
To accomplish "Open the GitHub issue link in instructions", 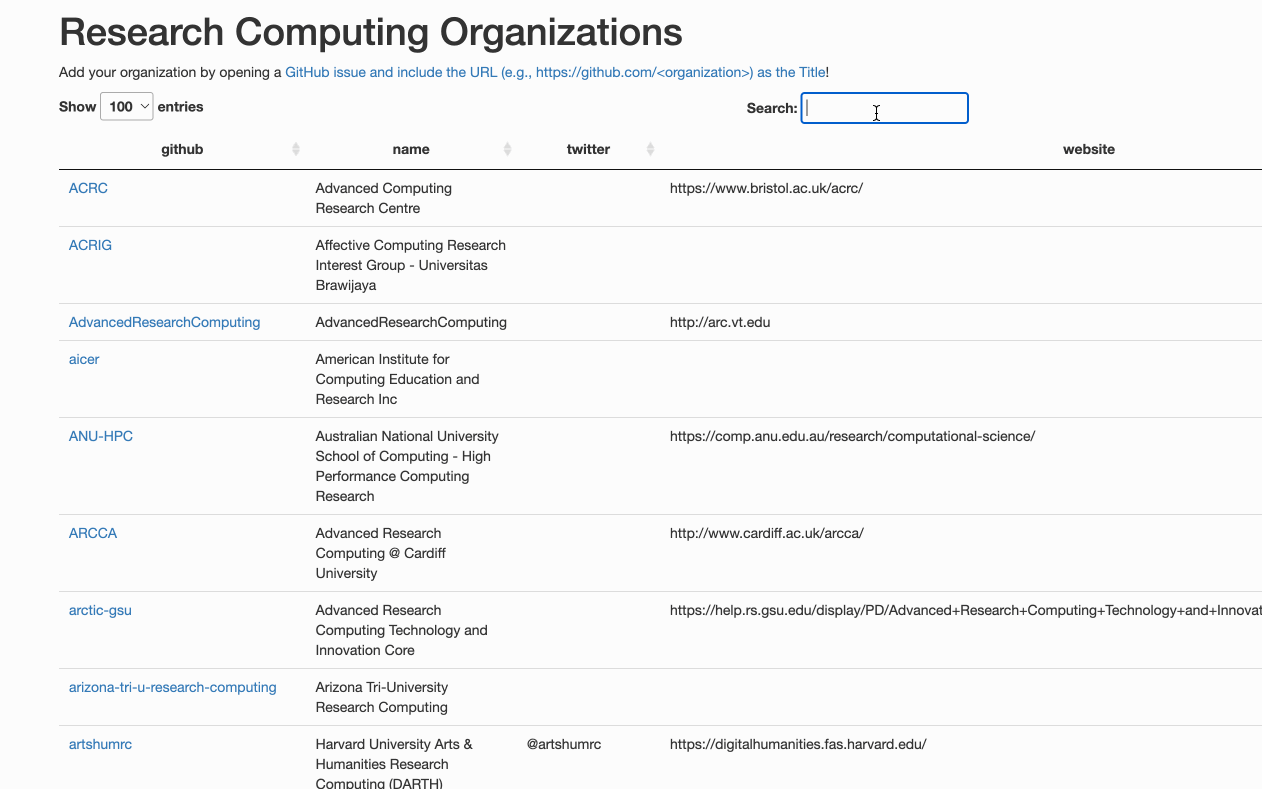I will click(555, 72).
